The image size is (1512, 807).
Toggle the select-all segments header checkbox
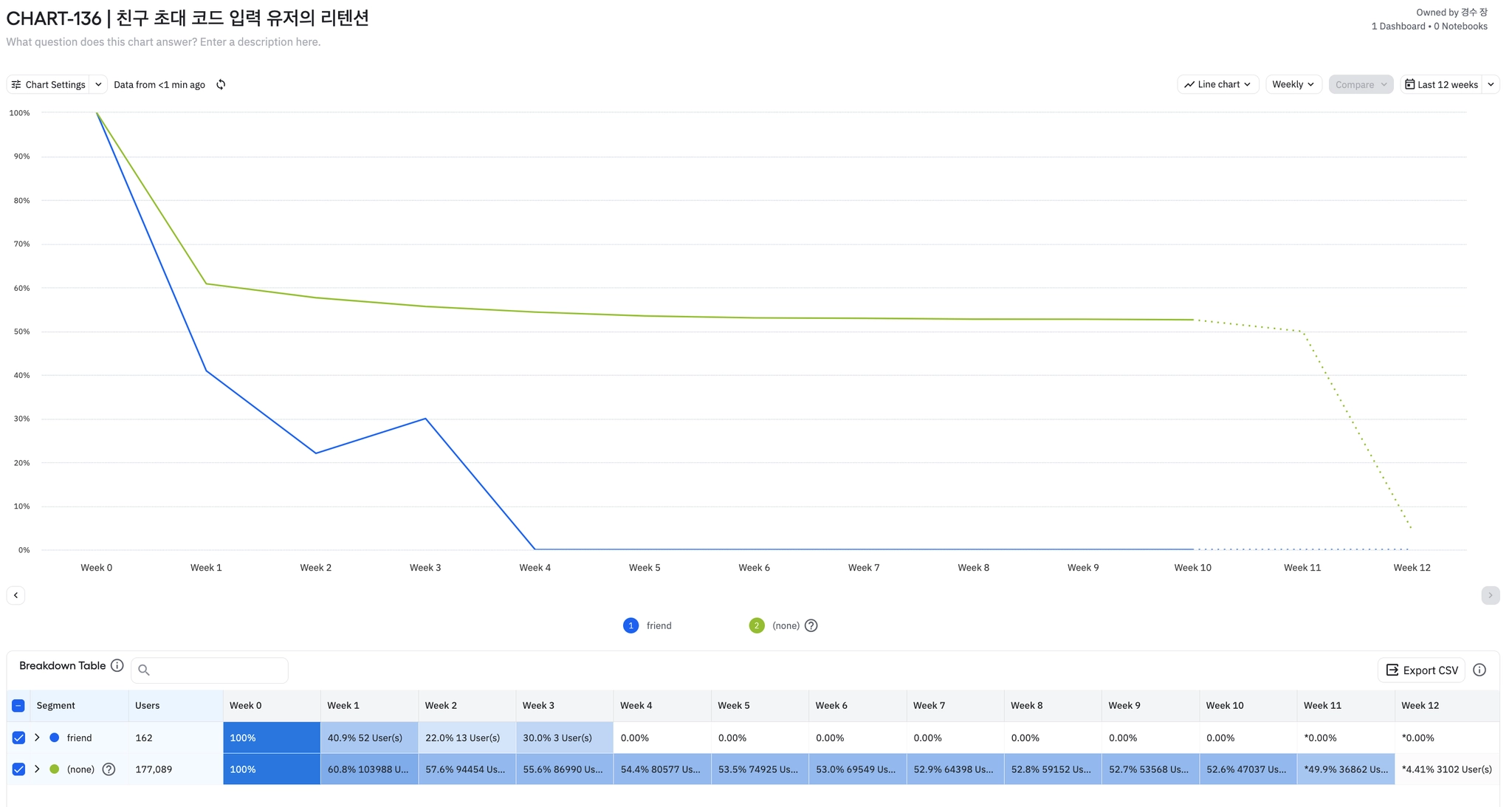(19, 706)
